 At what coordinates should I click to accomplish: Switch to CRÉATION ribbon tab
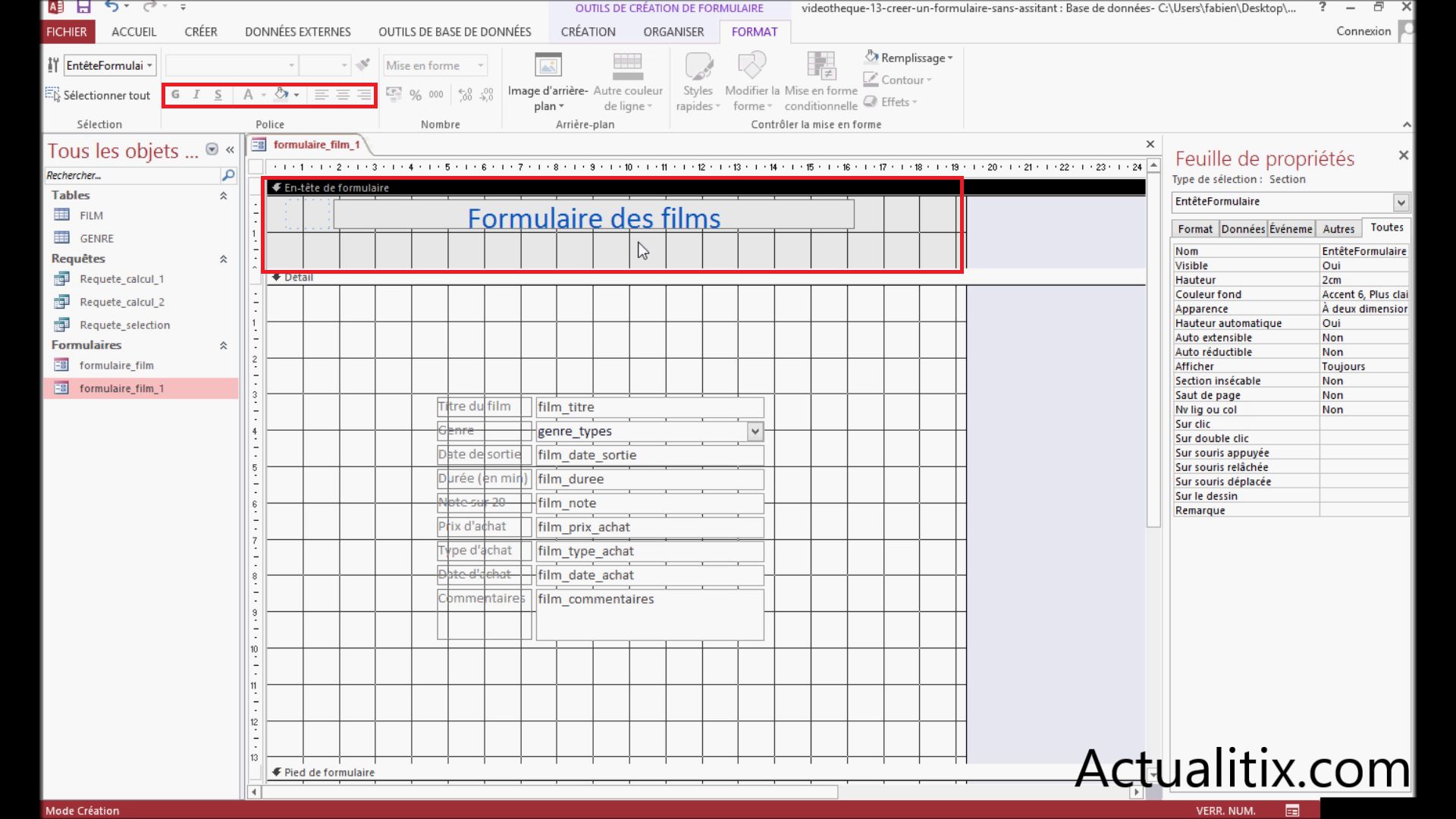pos(588,32)
